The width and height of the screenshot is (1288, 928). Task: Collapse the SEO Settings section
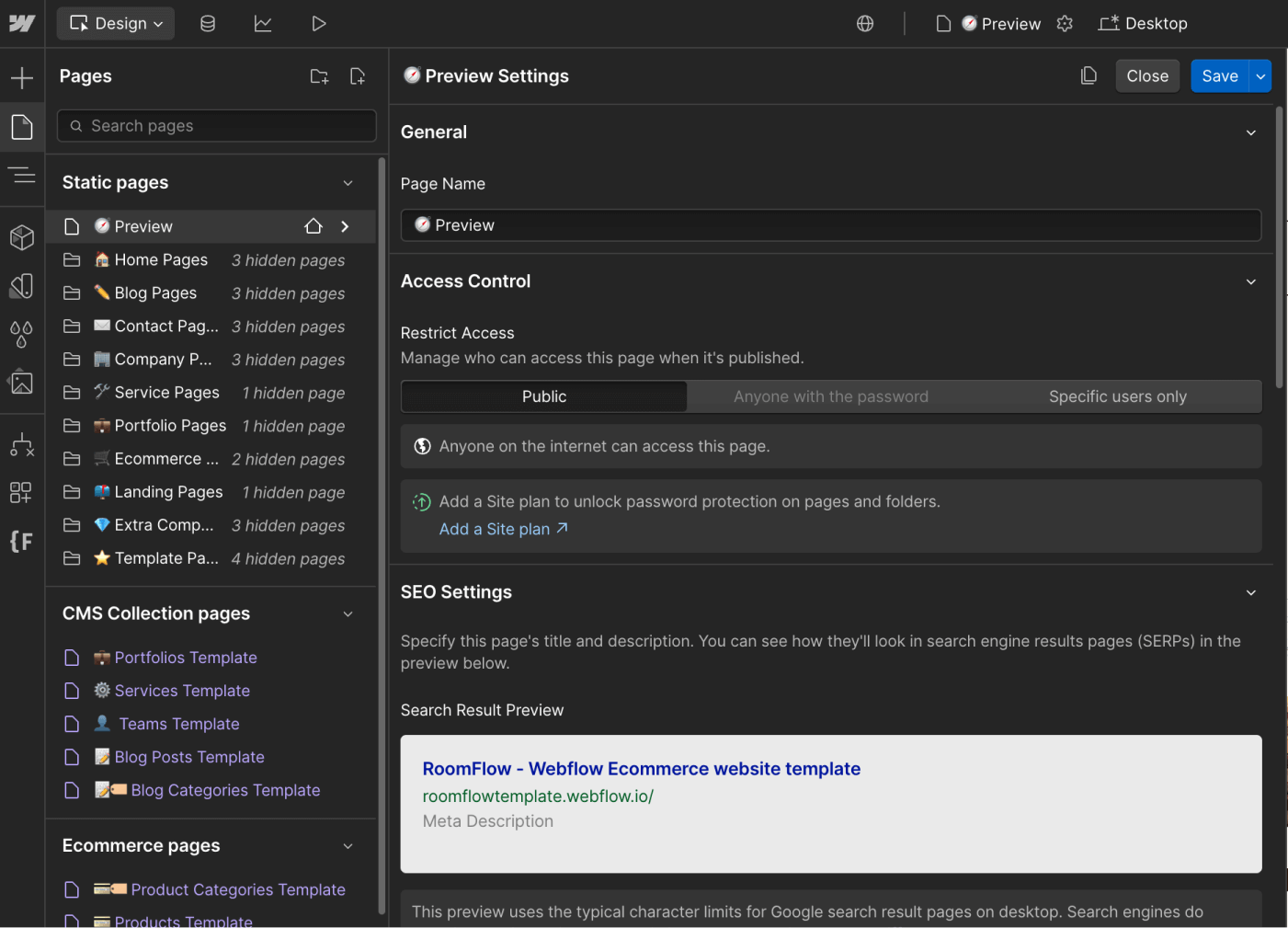tap(1250, 592)
